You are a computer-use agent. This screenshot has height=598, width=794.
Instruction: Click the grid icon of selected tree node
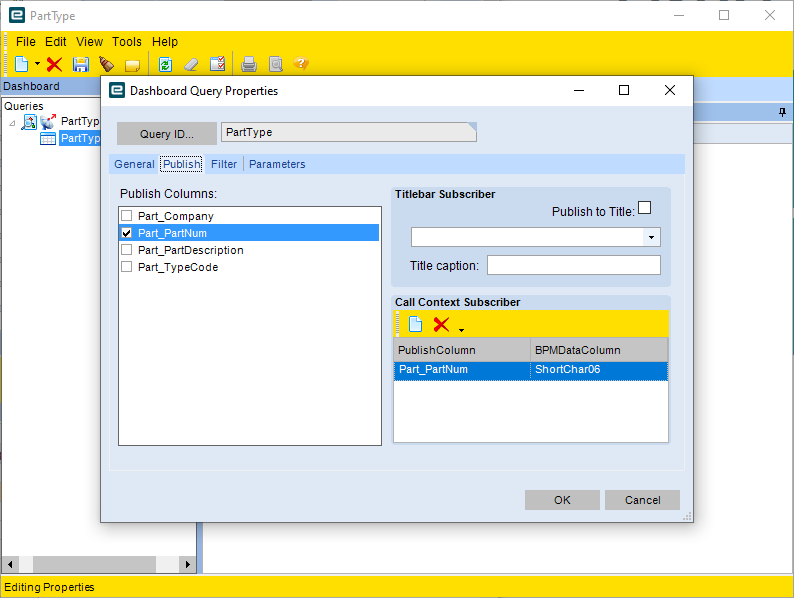(48, 138)
